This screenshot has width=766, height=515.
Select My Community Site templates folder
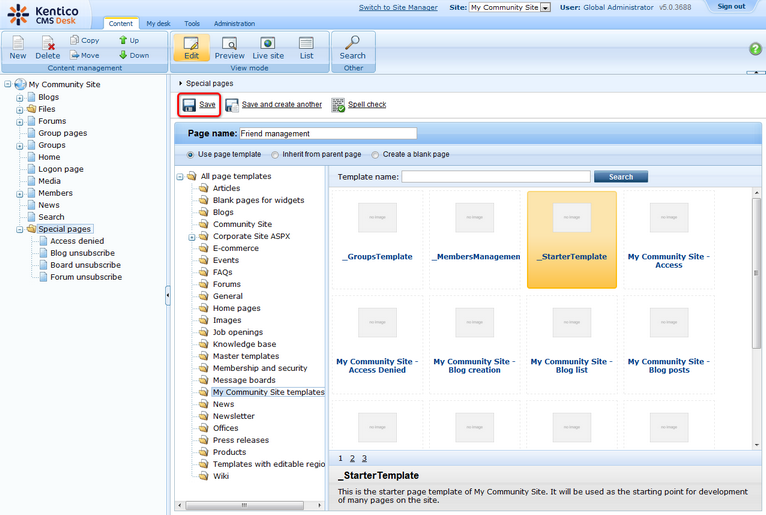[x=268, y=392]
